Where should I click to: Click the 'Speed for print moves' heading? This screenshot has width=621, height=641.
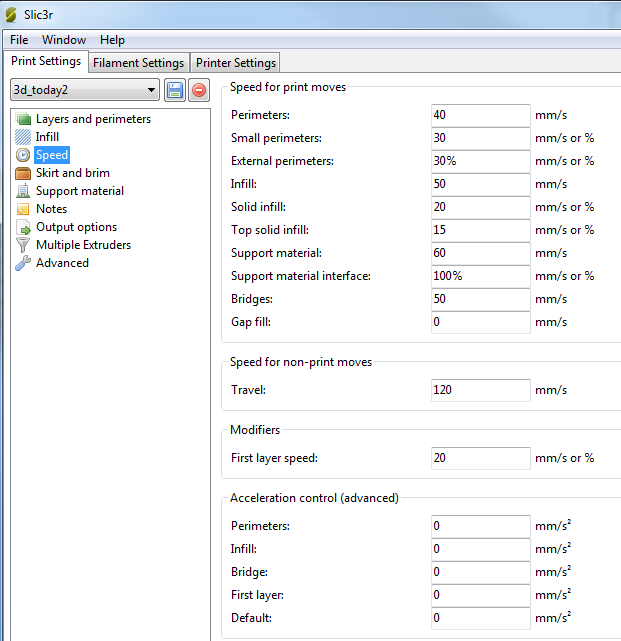point(288,87)
